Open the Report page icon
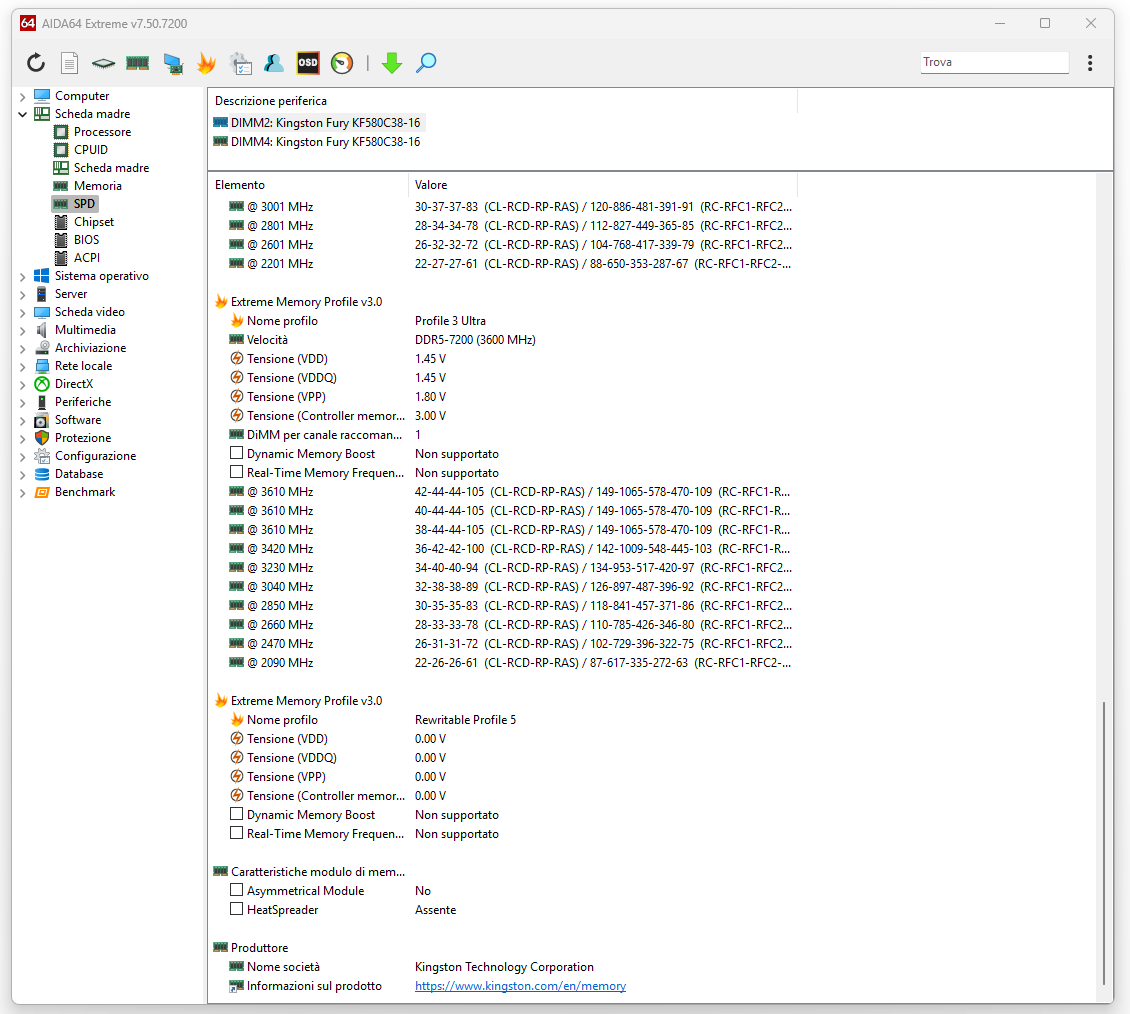Viewport: 1130px width, 1014px height. 69,63
